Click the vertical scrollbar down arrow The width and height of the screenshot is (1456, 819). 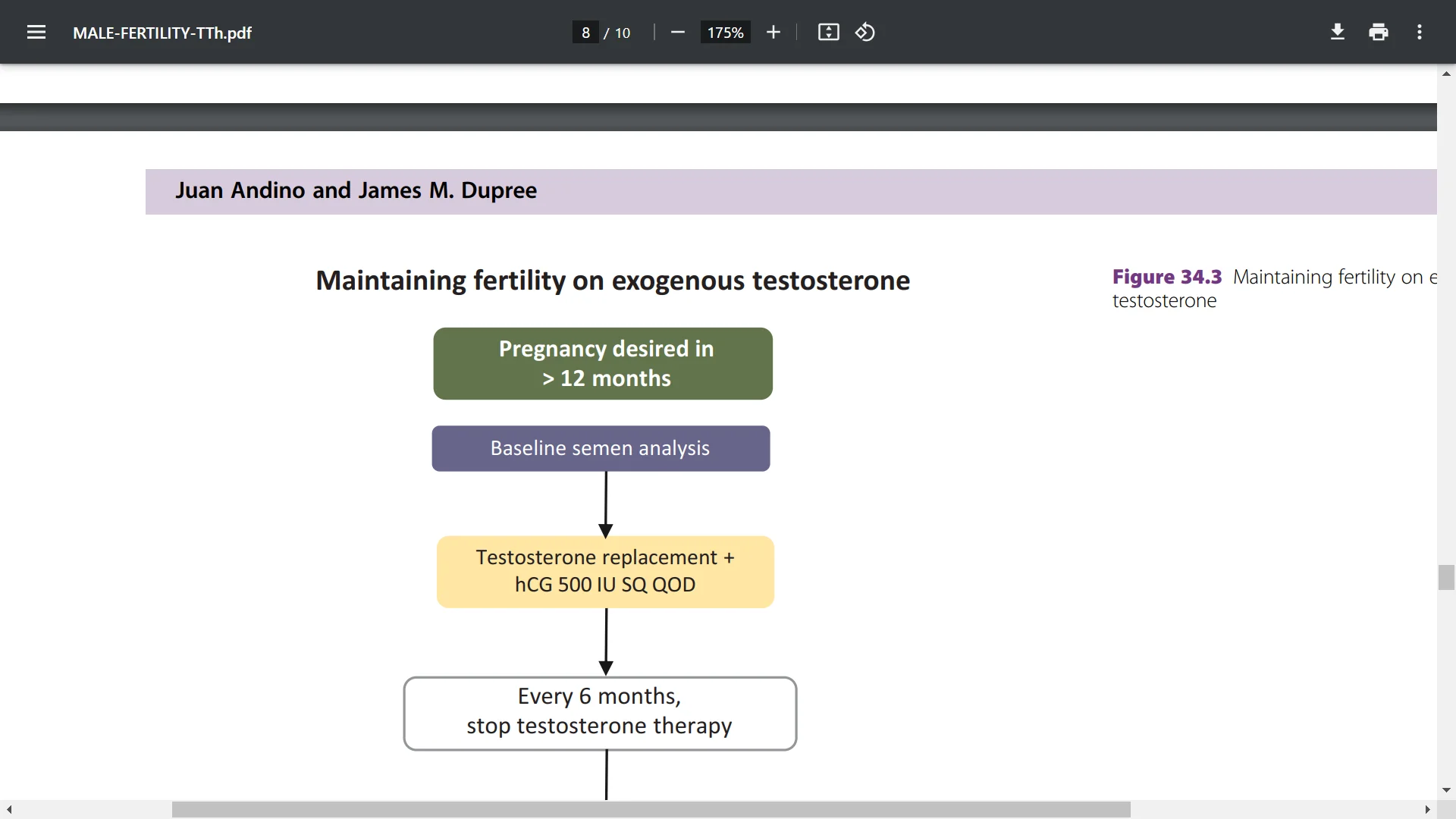tap(1446, 790)
